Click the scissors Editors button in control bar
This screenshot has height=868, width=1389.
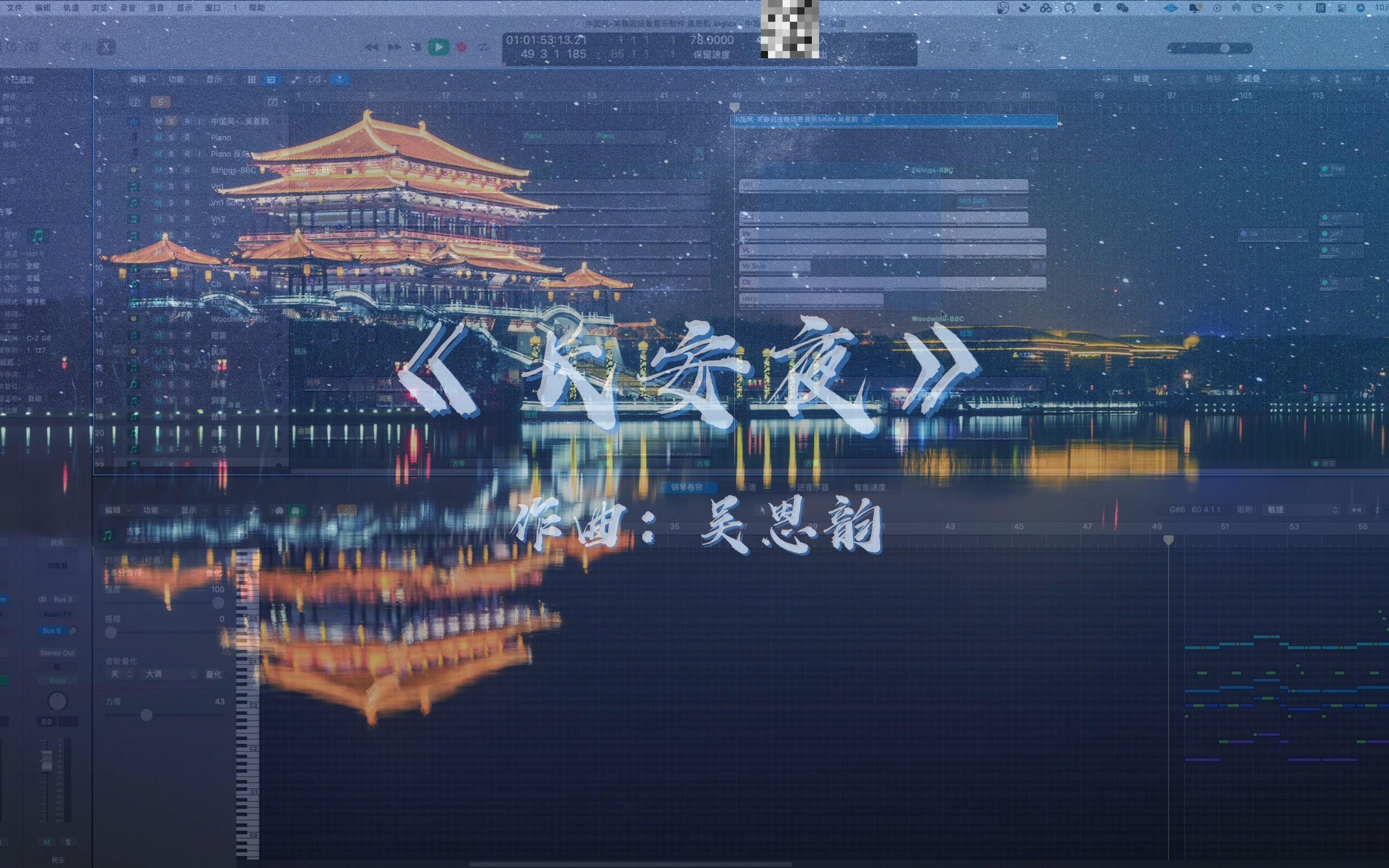tap(106, 47)
